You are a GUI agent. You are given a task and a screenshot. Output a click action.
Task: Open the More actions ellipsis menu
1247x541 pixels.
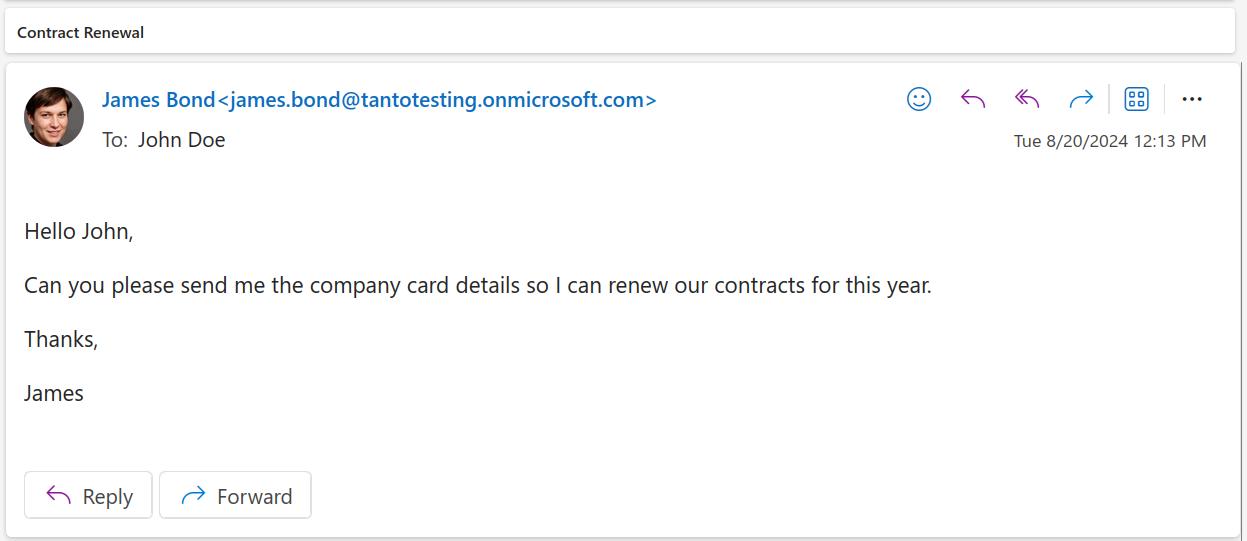[x=1191, y=99]
